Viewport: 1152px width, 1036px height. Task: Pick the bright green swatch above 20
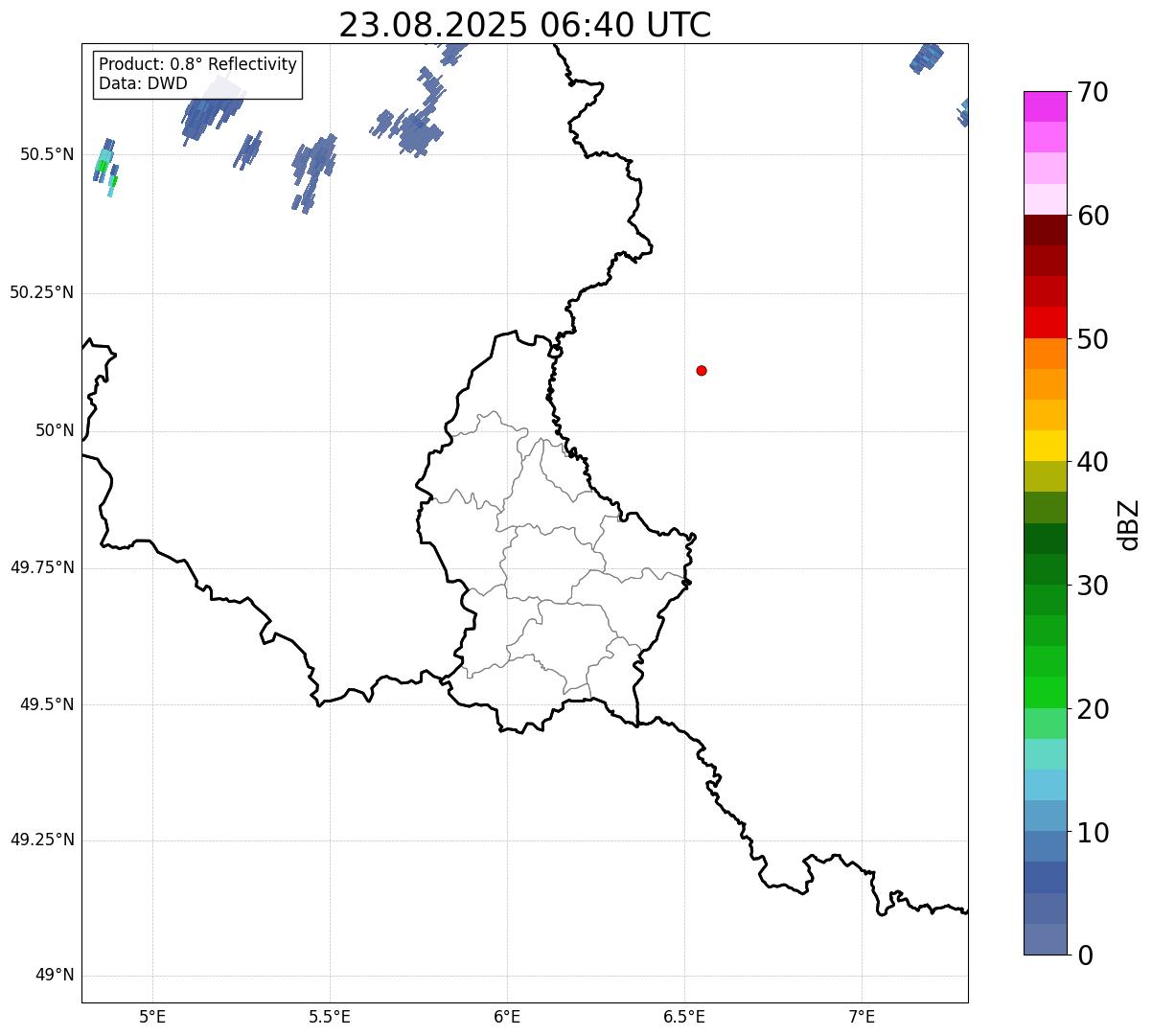tap(1046, 692)
